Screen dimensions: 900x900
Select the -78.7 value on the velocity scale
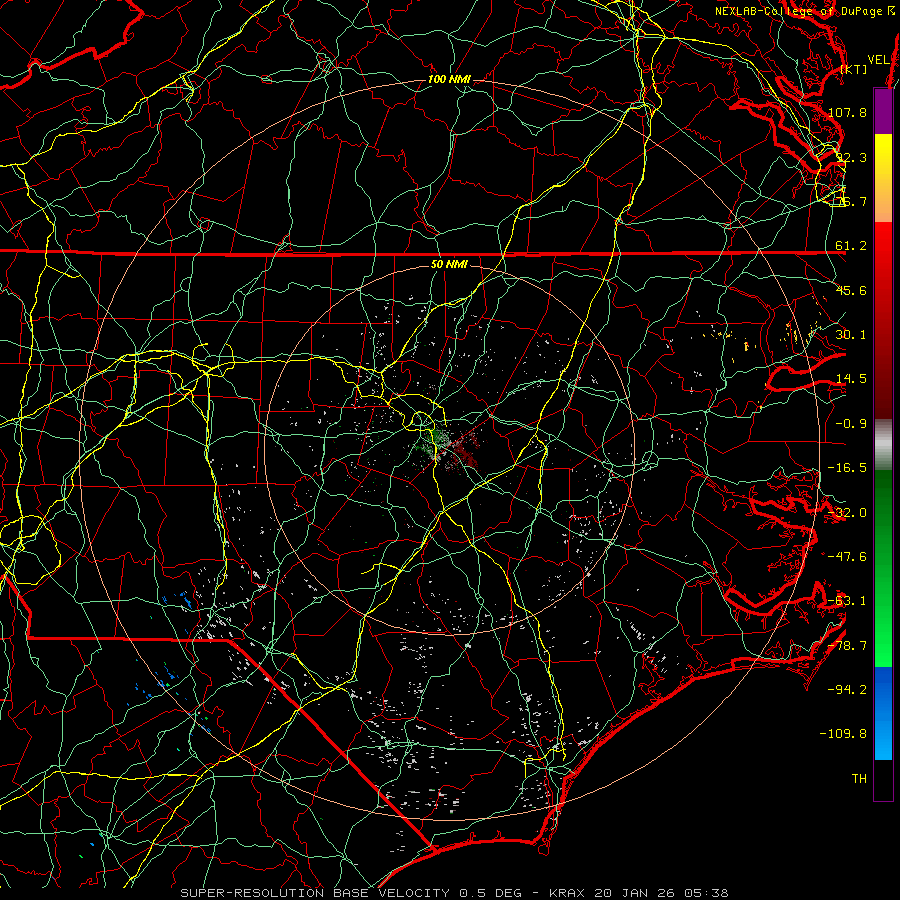click(x=847, y=646)
